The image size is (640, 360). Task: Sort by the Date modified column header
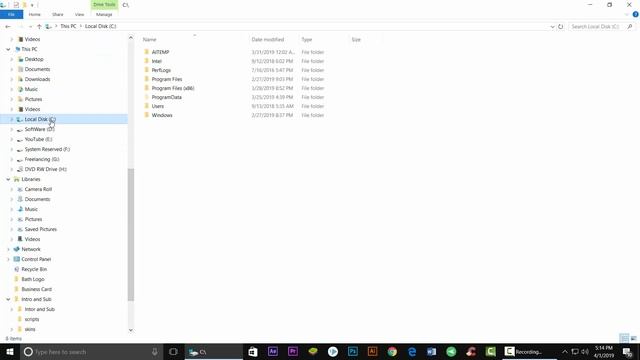point(268,40)
